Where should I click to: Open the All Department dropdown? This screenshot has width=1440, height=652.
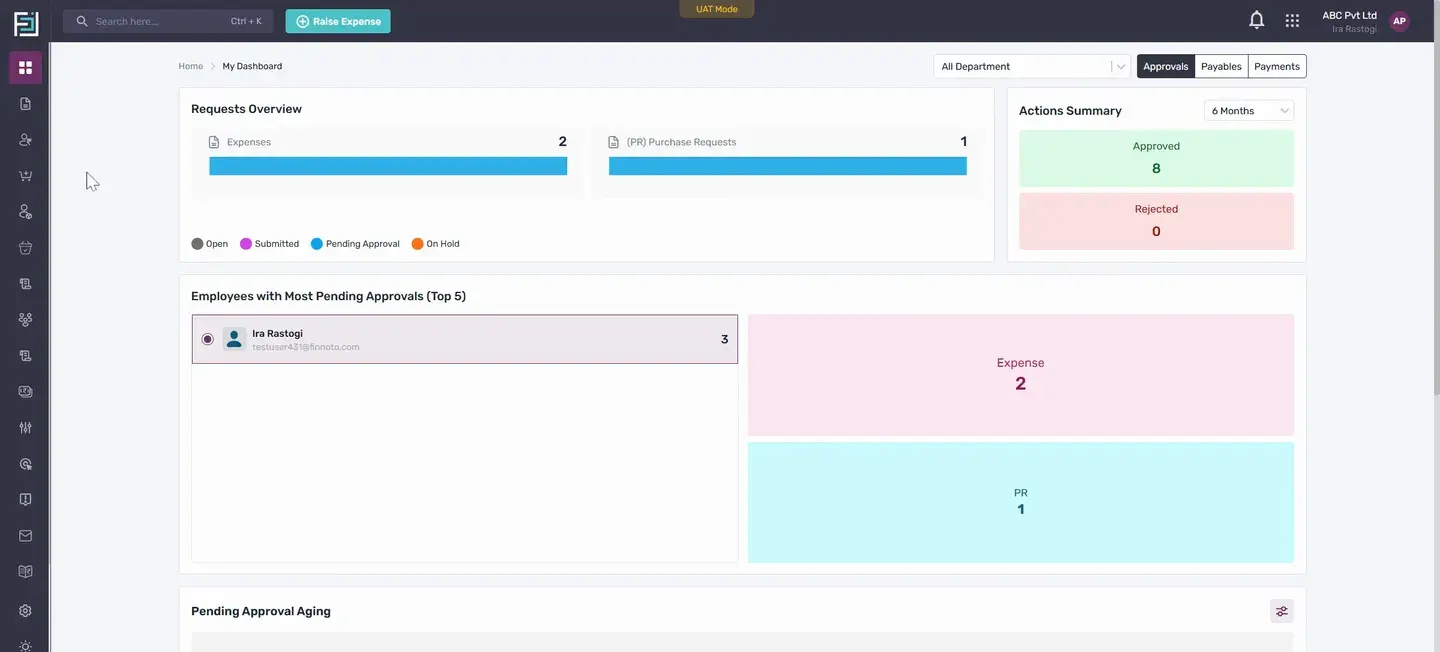[1032, 66]
